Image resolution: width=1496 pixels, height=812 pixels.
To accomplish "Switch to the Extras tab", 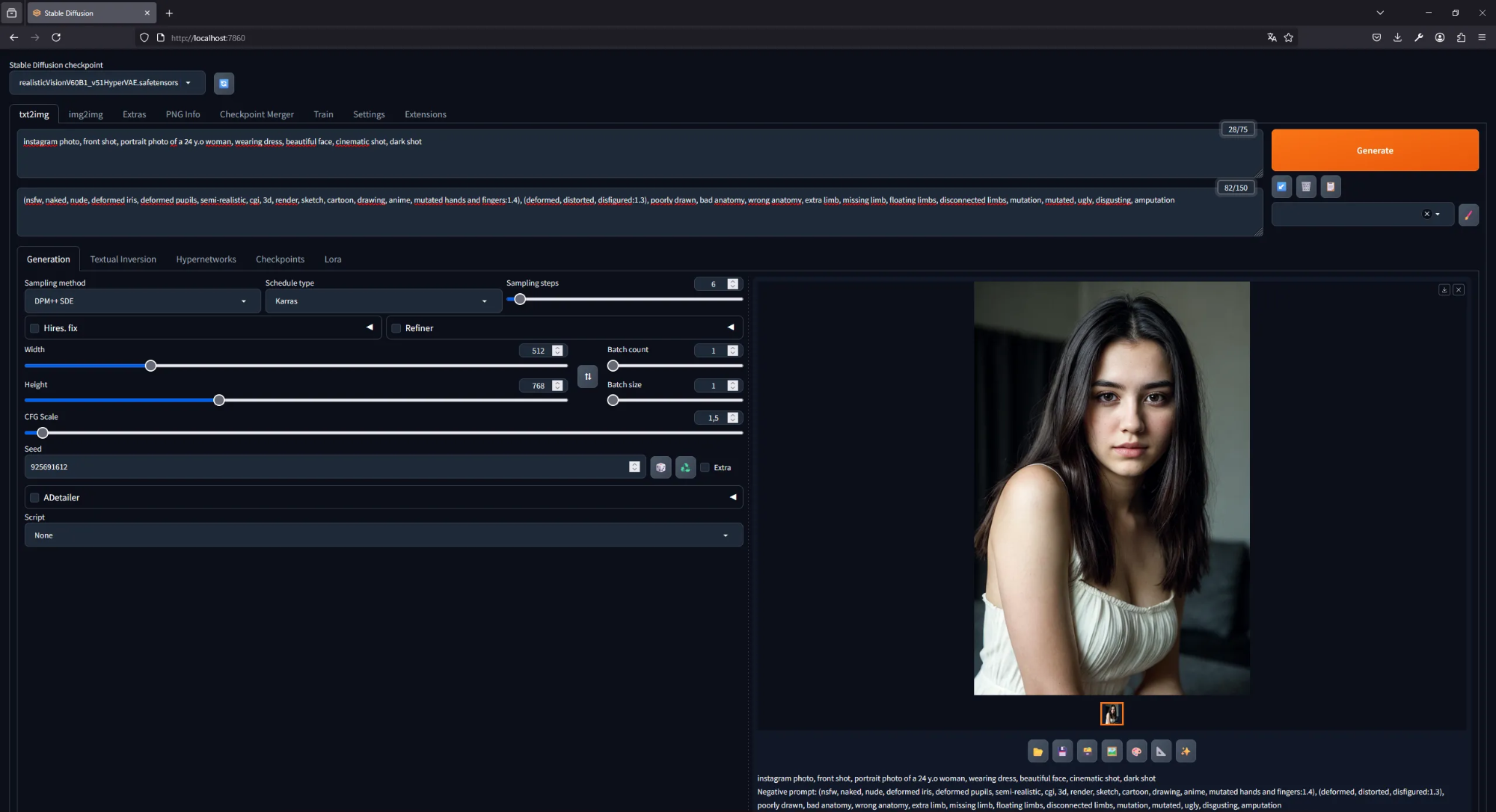I will click(135, 114).
